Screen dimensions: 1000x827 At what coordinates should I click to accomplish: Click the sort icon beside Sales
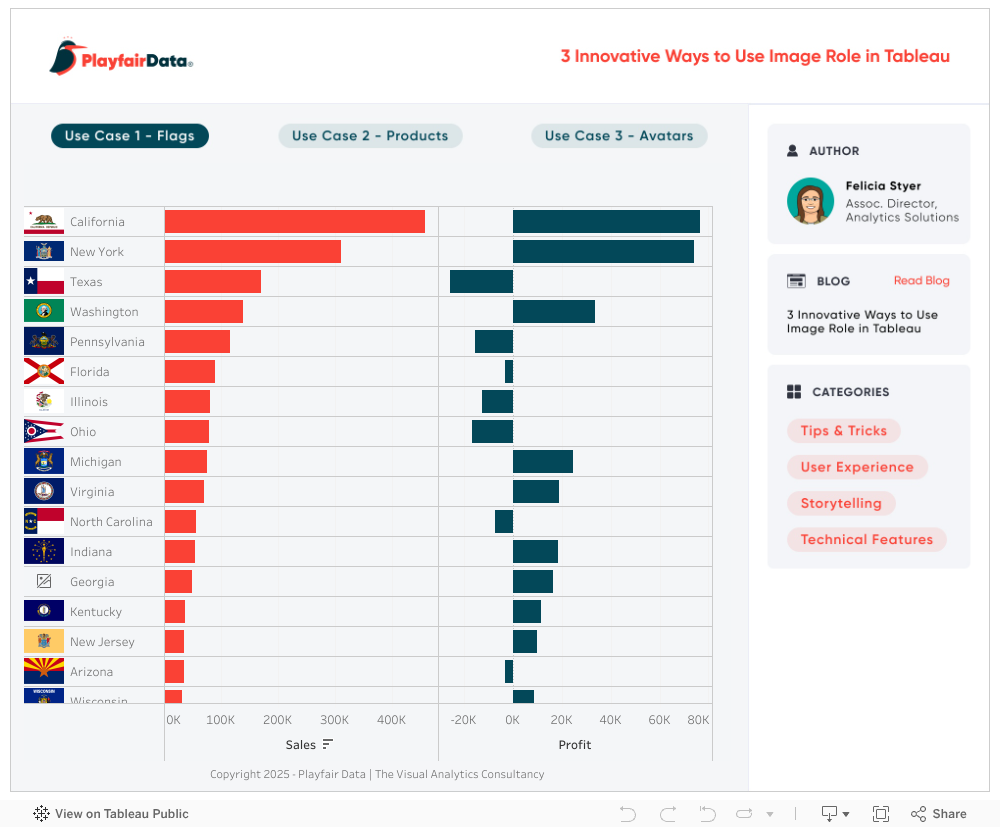(328, 744)
